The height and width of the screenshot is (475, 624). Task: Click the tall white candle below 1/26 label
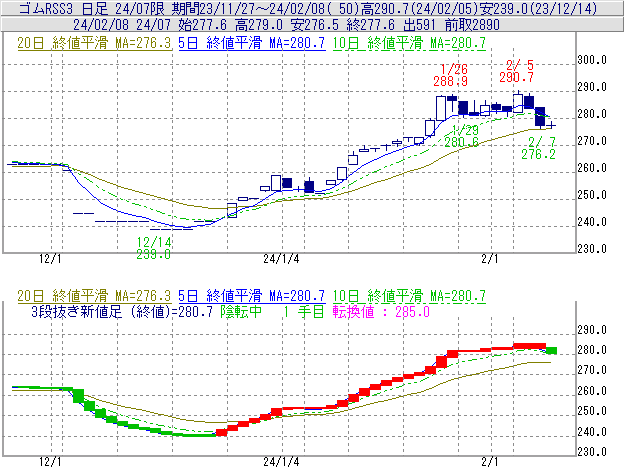pyautogui.click(x=441, y=108)
